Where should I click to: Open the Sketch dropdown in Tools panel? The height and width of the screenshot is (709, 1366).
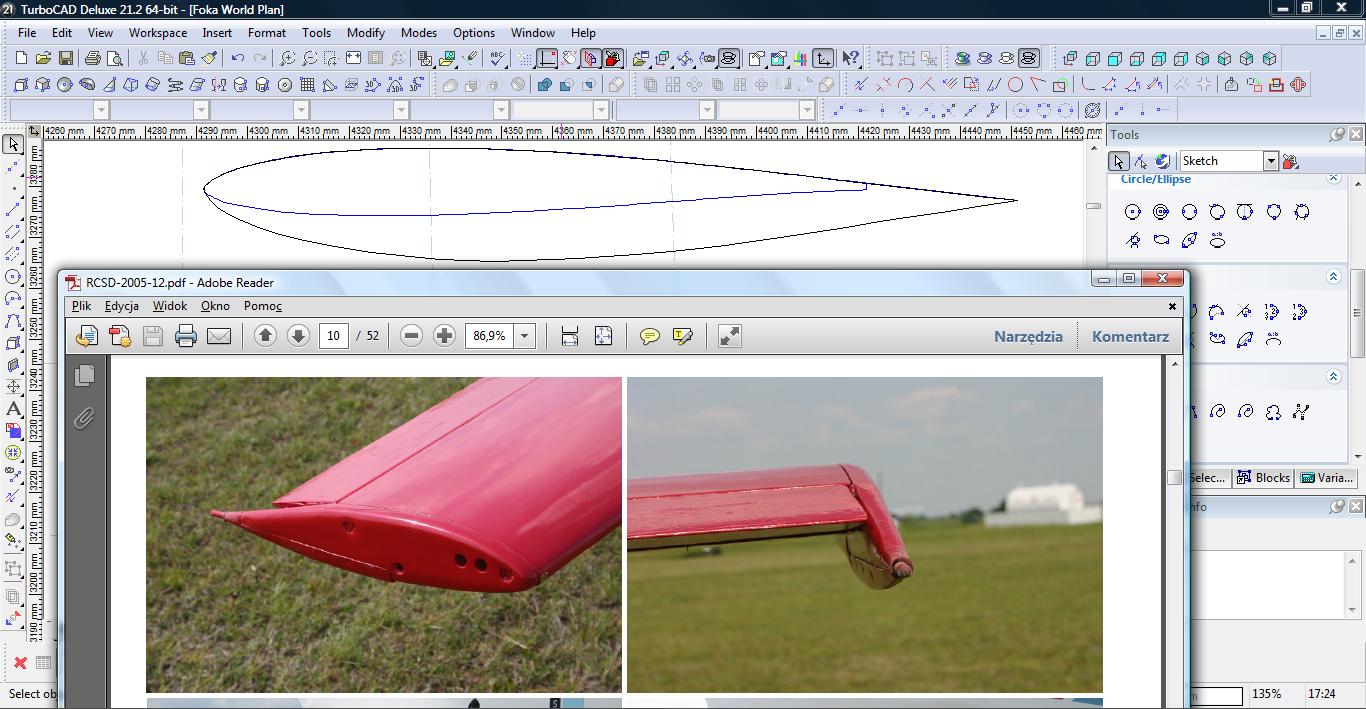coord(1270,161)
